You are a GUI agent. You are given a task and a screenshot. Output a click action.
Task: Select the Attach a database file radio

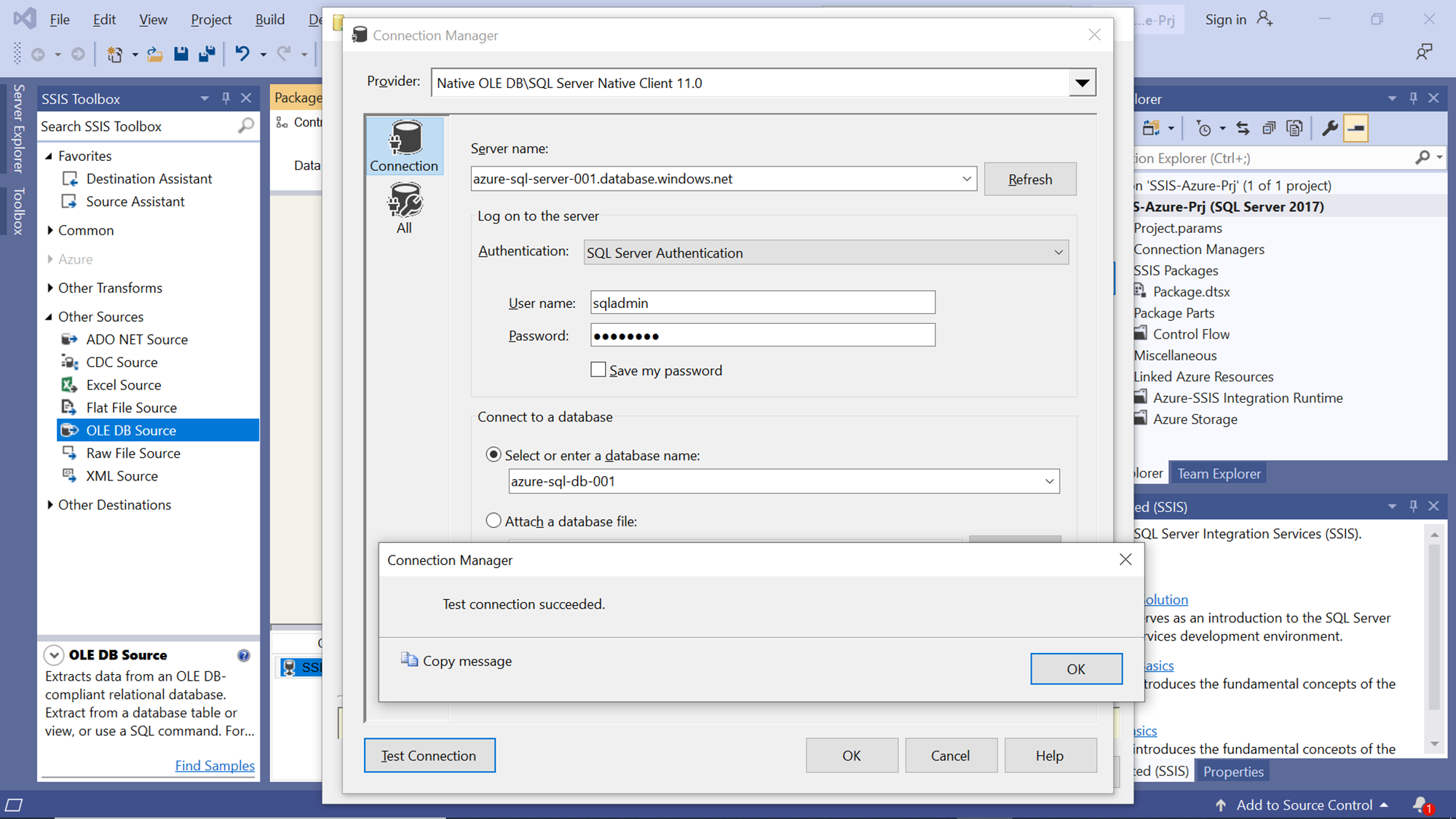[494, 521]
